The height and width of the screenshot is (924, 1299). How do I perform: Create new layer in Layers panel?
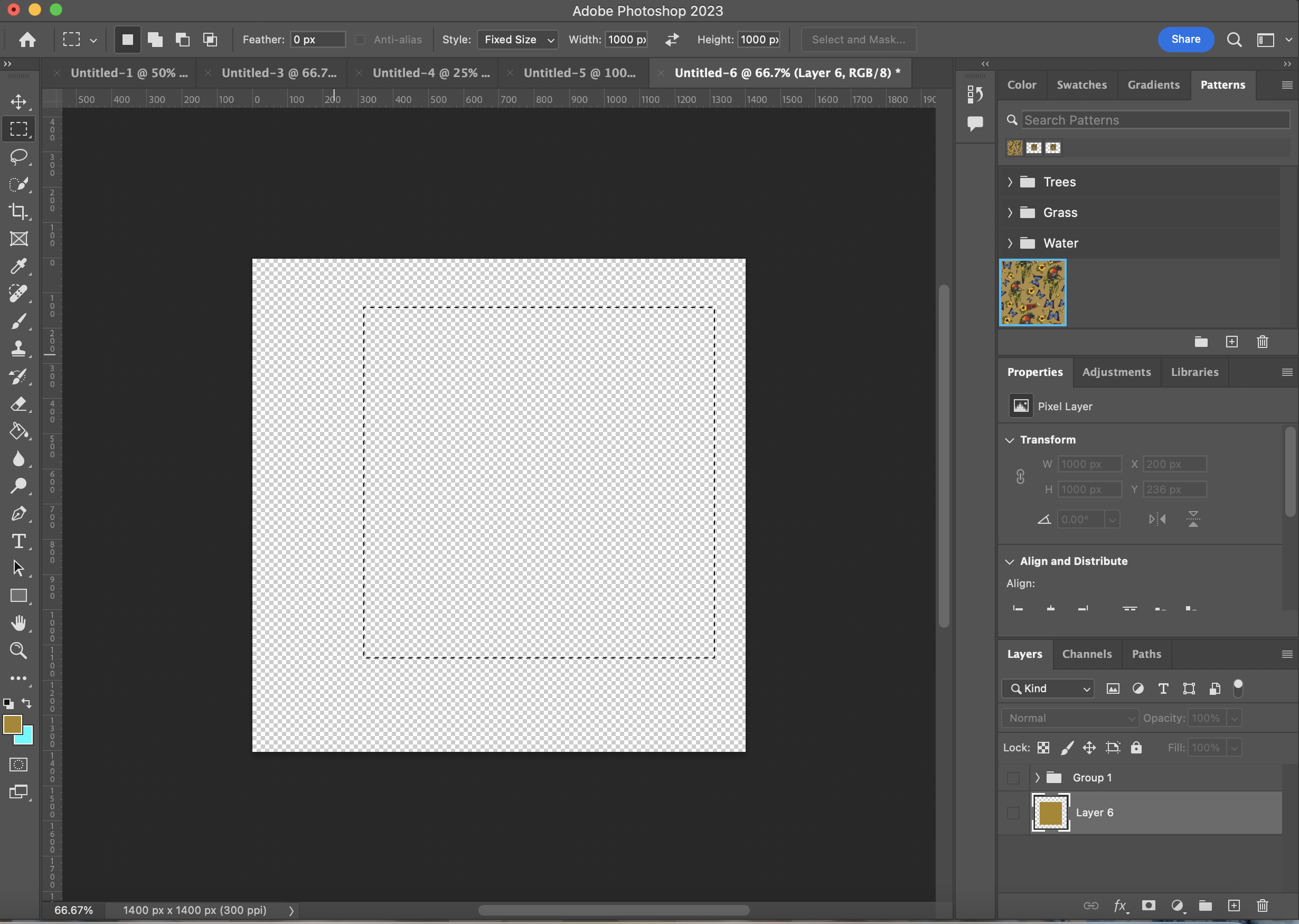(x=1234, y=905)
